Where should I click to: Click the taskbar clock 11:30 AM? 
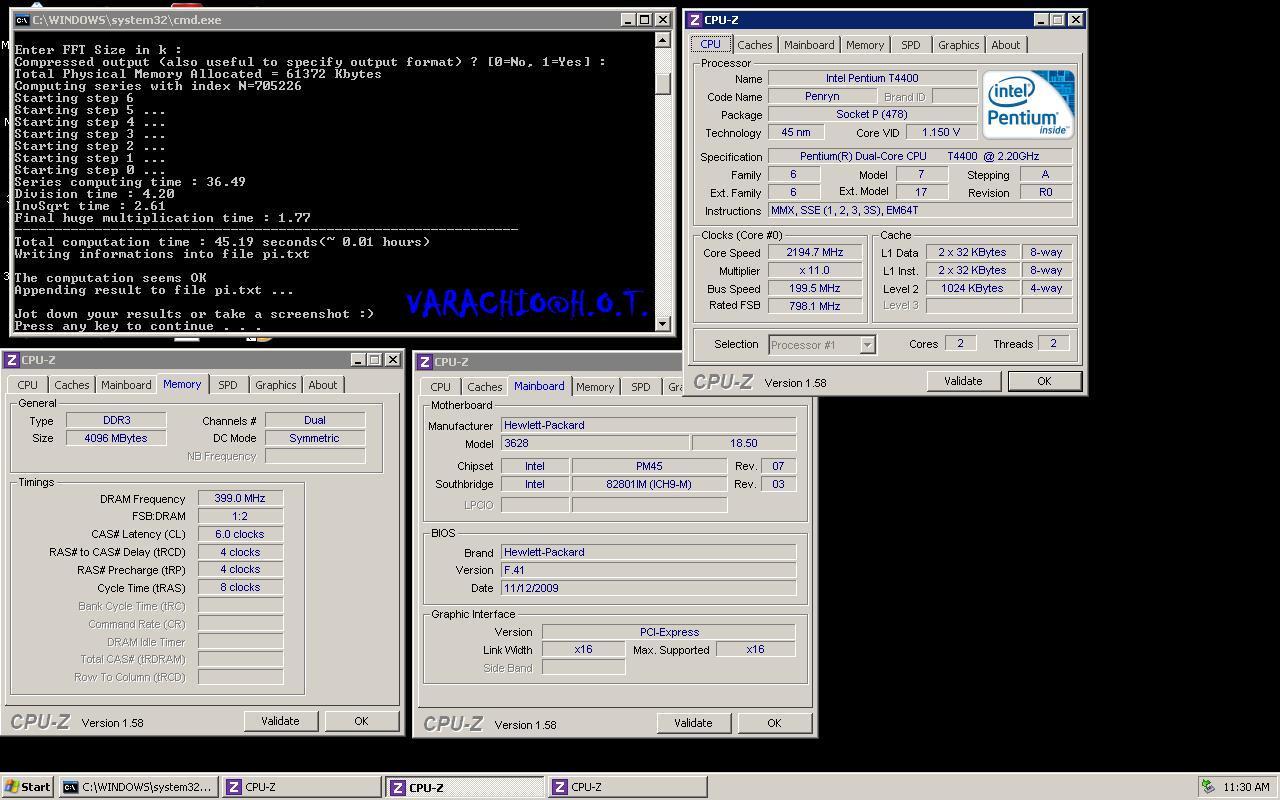(1246, 787)
